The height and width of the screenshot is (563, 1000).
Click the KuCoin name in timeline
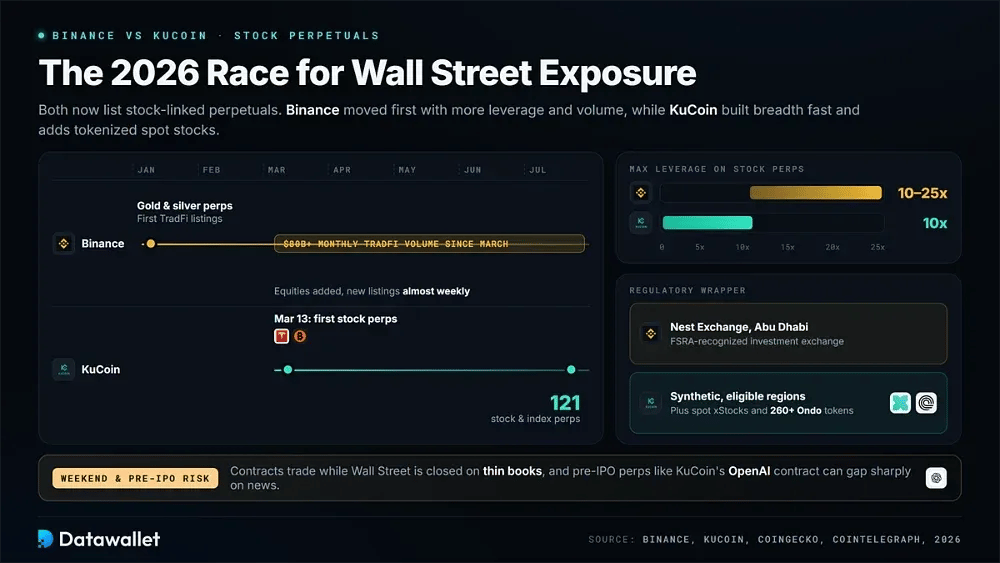click(x=101, y=369)
